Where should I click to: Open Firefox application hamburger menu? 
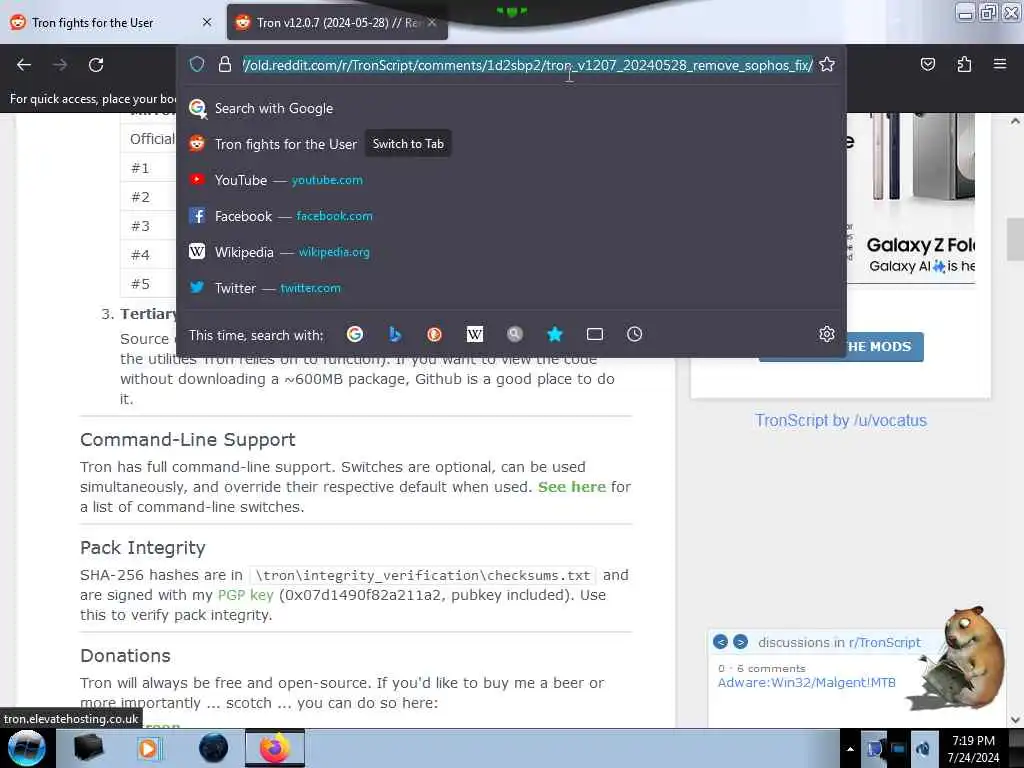tap(1000, 64)
